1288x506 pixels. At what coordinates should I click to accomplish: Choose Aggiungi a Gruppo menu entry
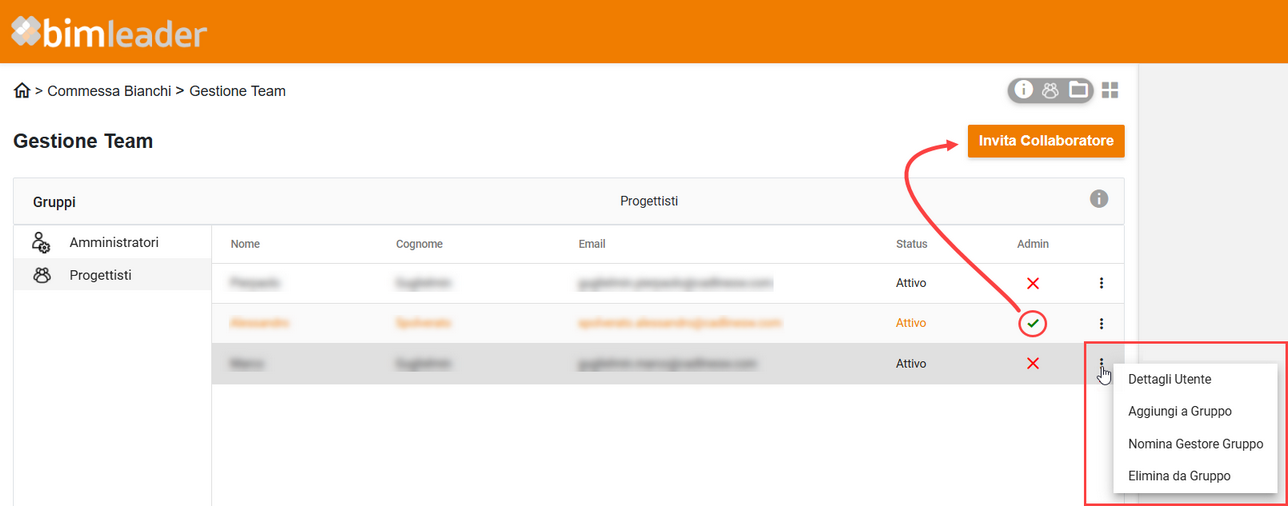point(1195,411)
